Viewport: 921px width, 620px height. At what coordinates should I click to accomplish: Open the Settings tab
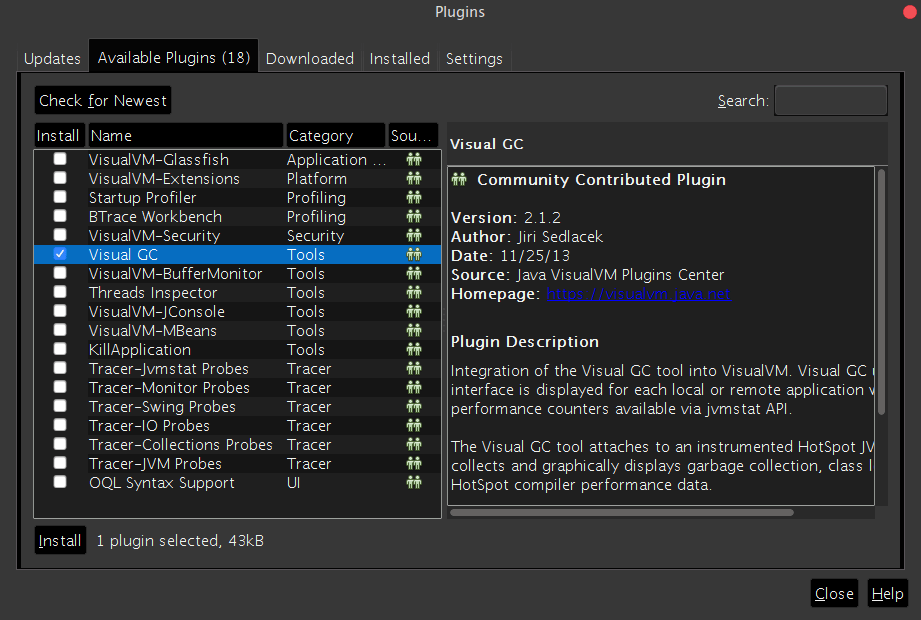(x=474, y=59)
